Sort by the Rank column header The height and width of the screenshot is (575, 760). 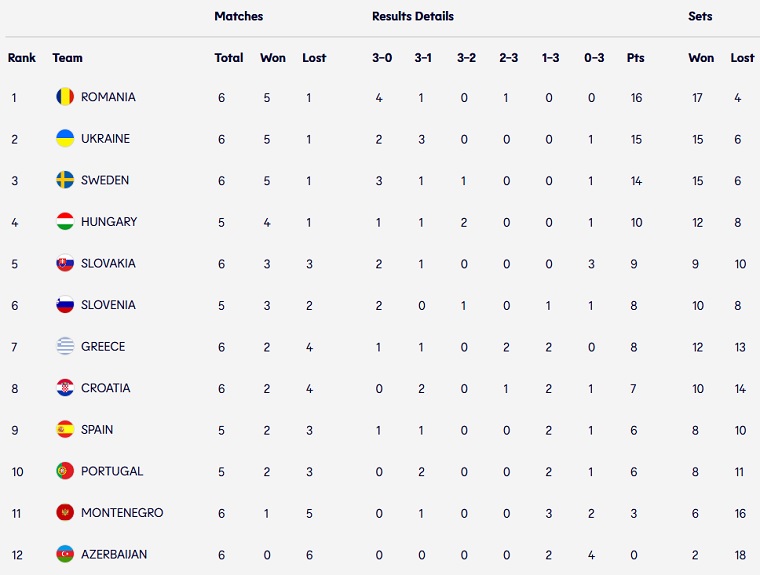point(22,58)
